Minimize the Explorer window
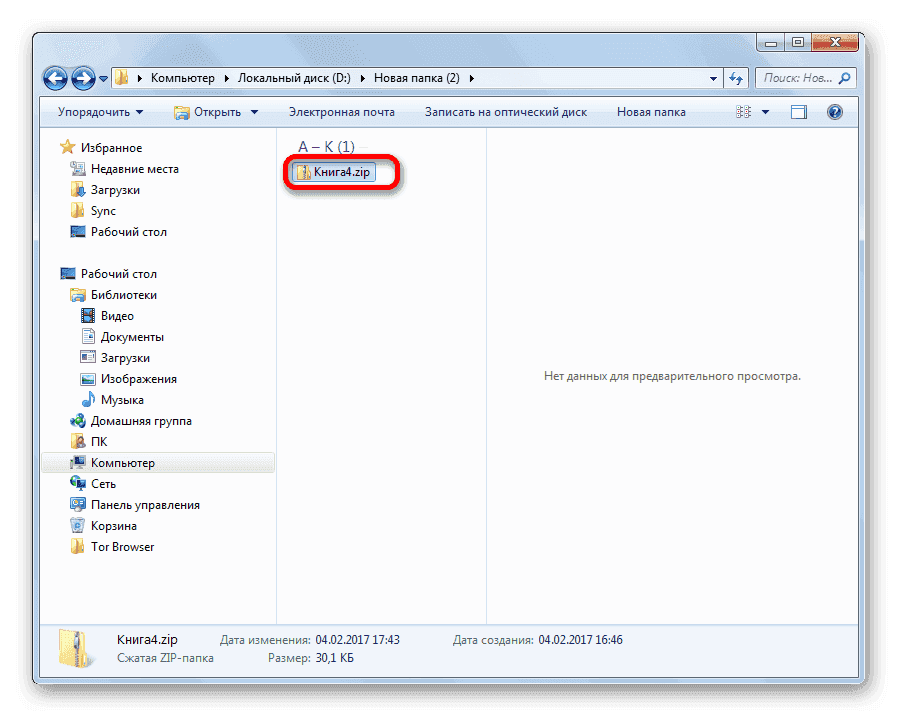 point(771,42)
